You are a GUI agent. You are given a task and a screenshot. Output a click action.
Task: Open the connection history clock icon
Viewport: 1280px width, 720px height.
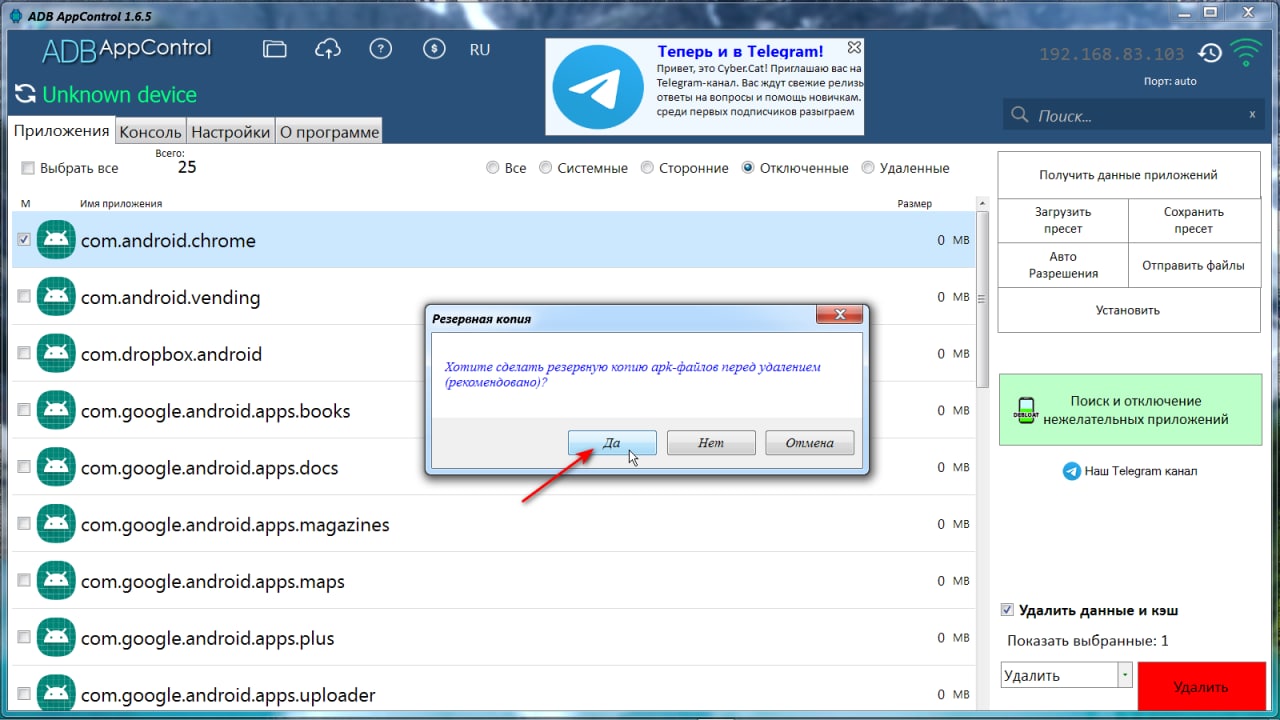[x=1210, y=53]
